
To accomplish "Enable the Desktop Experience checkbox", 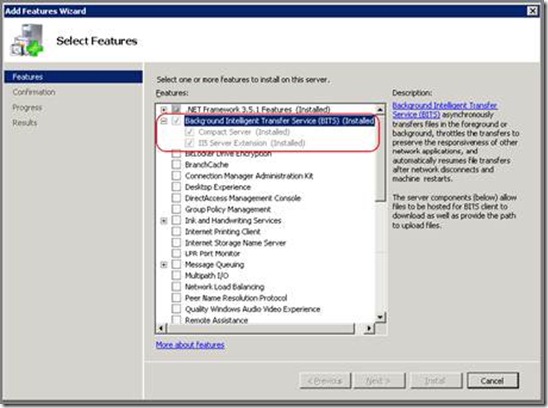I will 176,187.
